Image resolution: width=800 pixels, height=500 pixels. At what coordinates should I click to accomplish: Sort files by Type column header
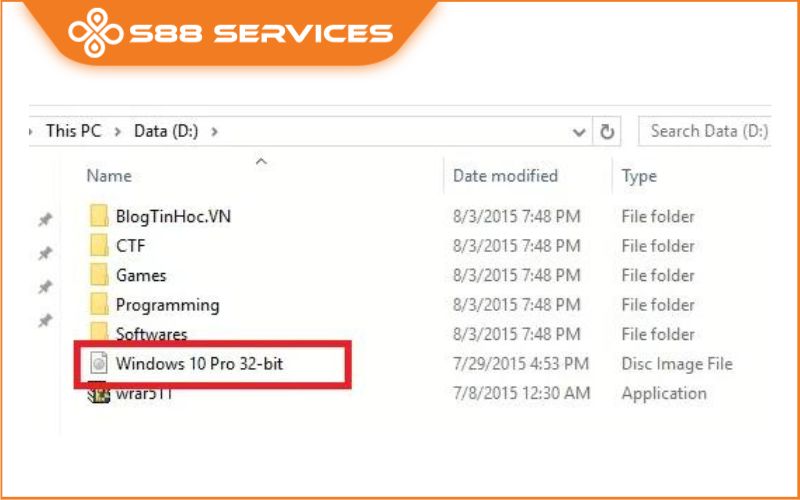pos(639,177)
